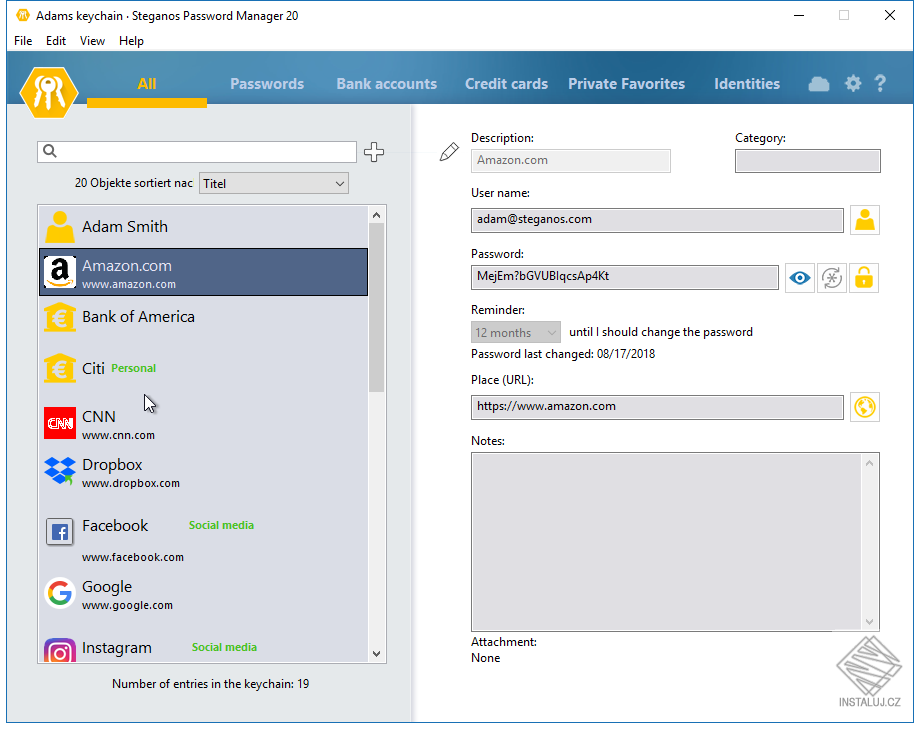
Task: Click the person icon next to user name
Action: point(864,219)
